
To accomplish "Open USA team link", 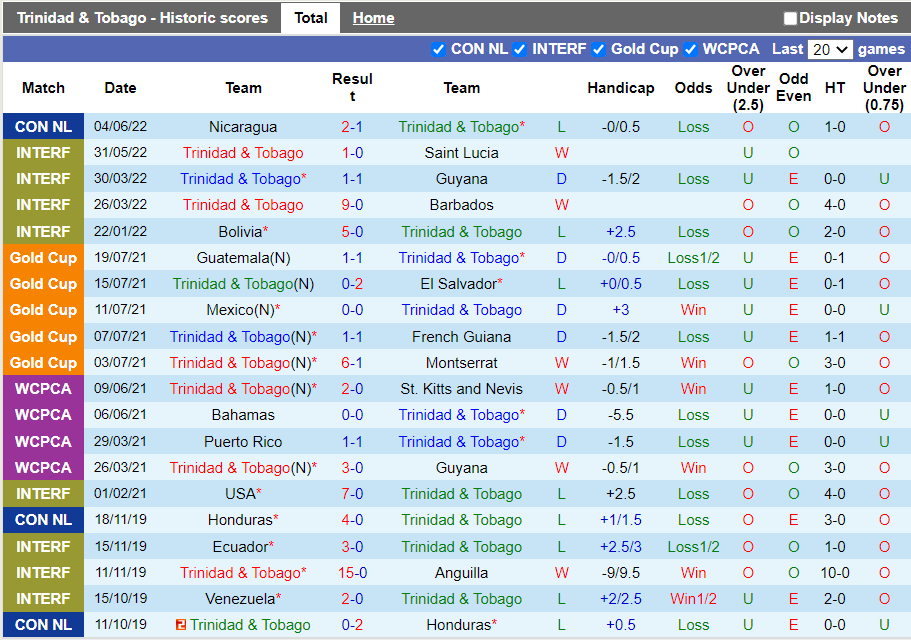I will pyautogui.click(x=240, y=494).
